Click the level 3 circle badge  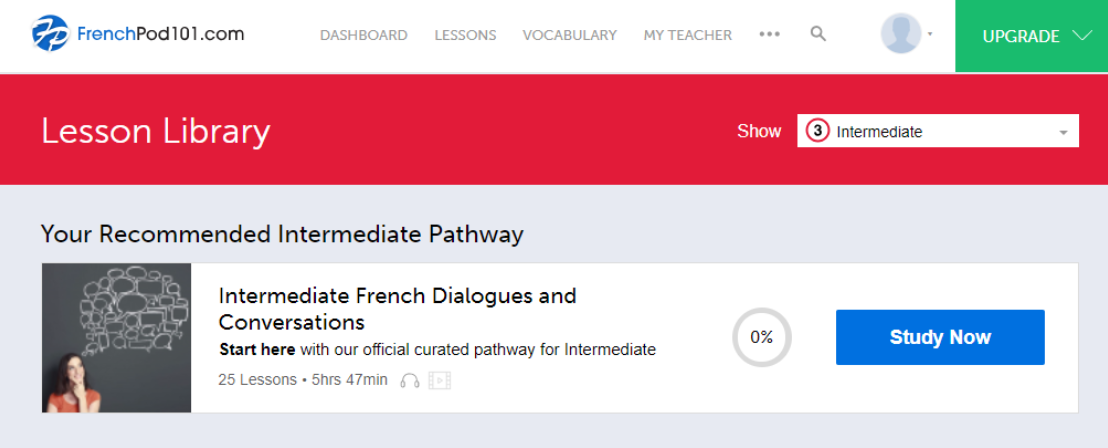818,131
